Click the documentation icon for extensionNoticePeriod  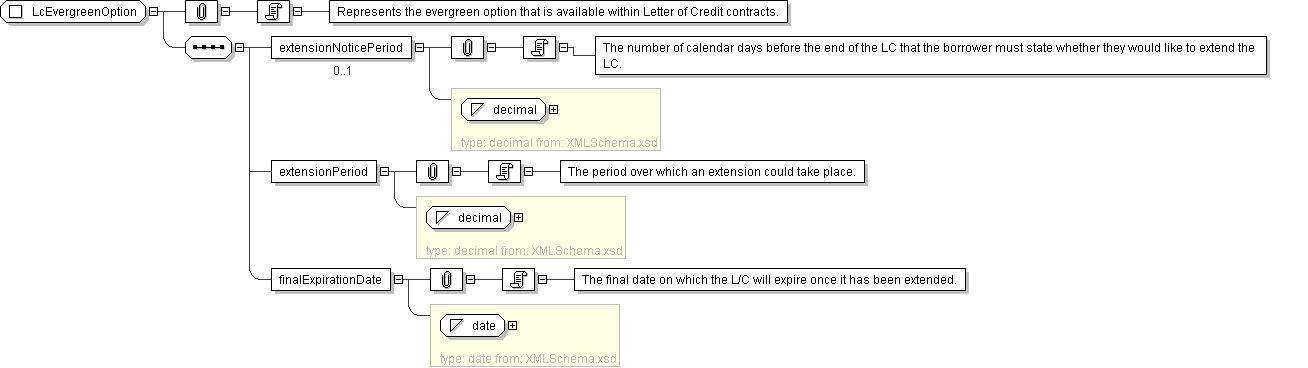pos(540,48)
